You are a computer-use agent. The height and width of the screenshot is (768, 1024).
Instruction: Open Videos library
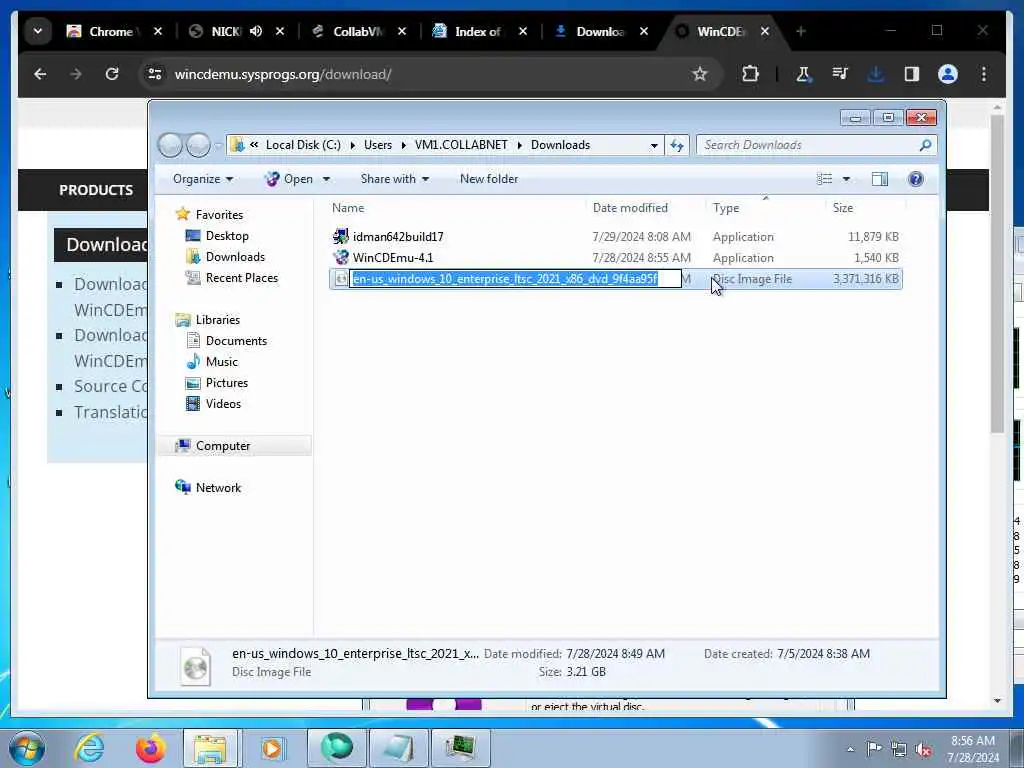tap(223, 404)
